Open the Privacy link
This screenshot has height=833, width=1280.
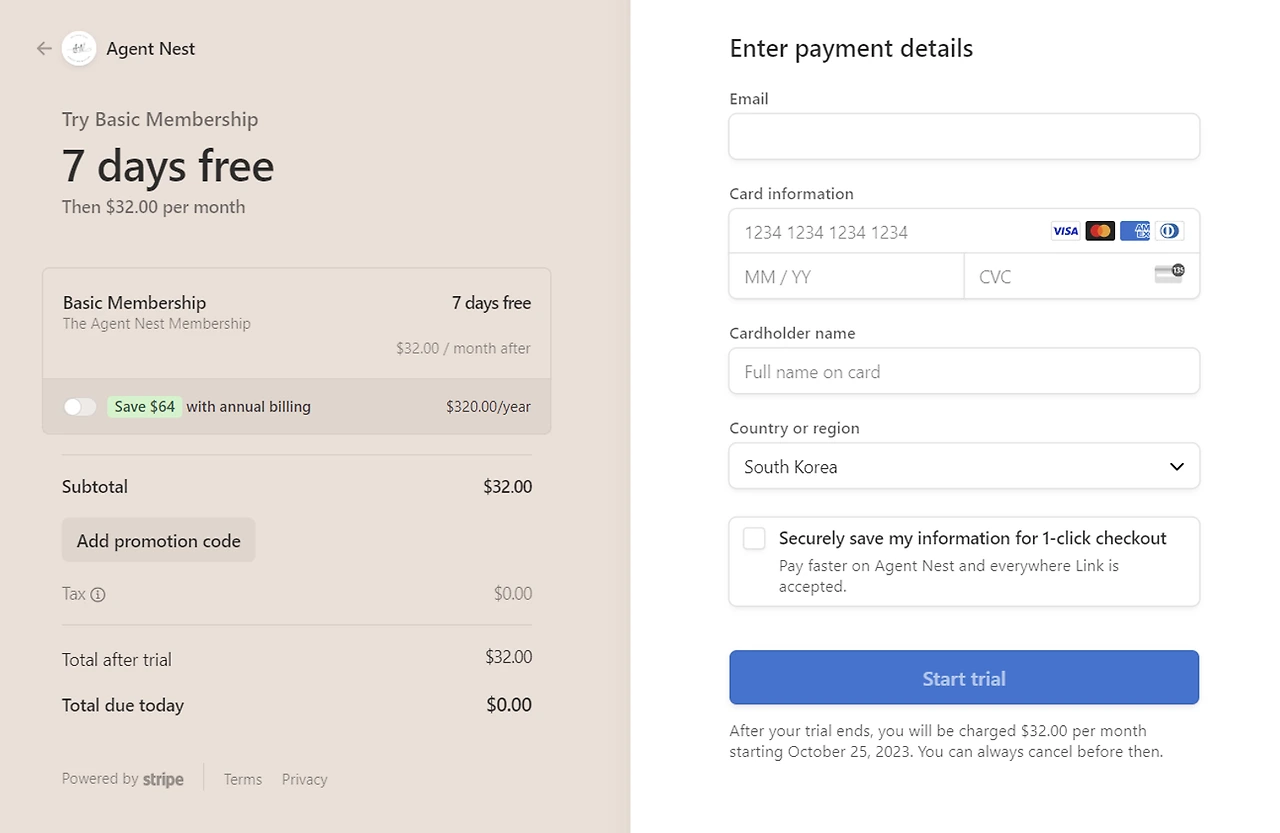(304, 779)
